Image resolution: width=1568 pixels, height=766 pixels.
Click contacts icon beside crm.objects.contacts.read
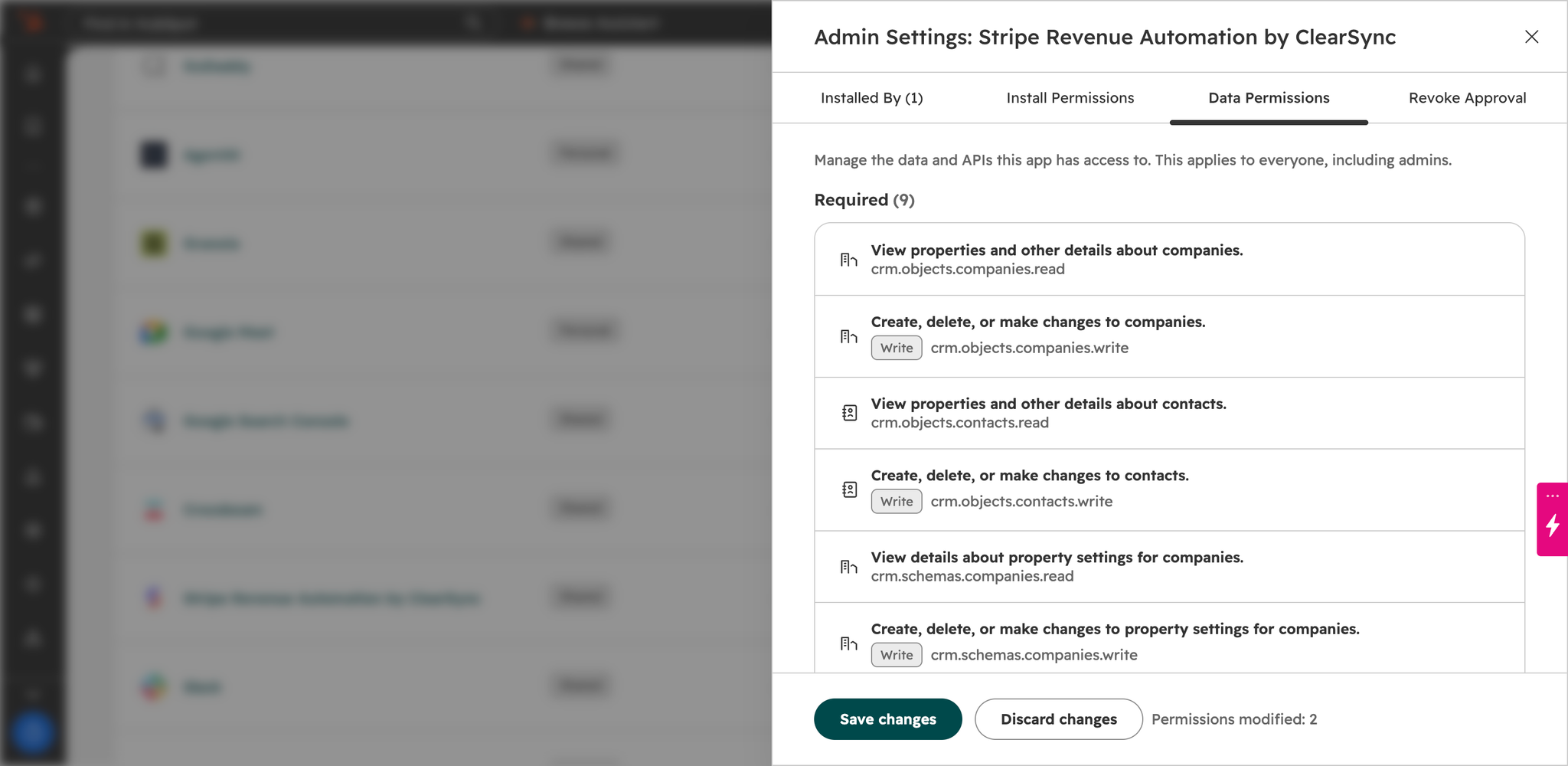pos(849,413)
